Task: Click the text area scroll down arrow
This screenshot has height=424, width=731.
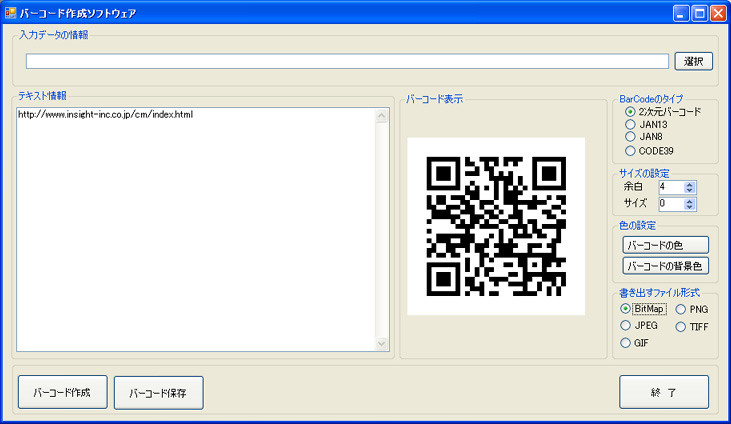Action: [381, 344]
